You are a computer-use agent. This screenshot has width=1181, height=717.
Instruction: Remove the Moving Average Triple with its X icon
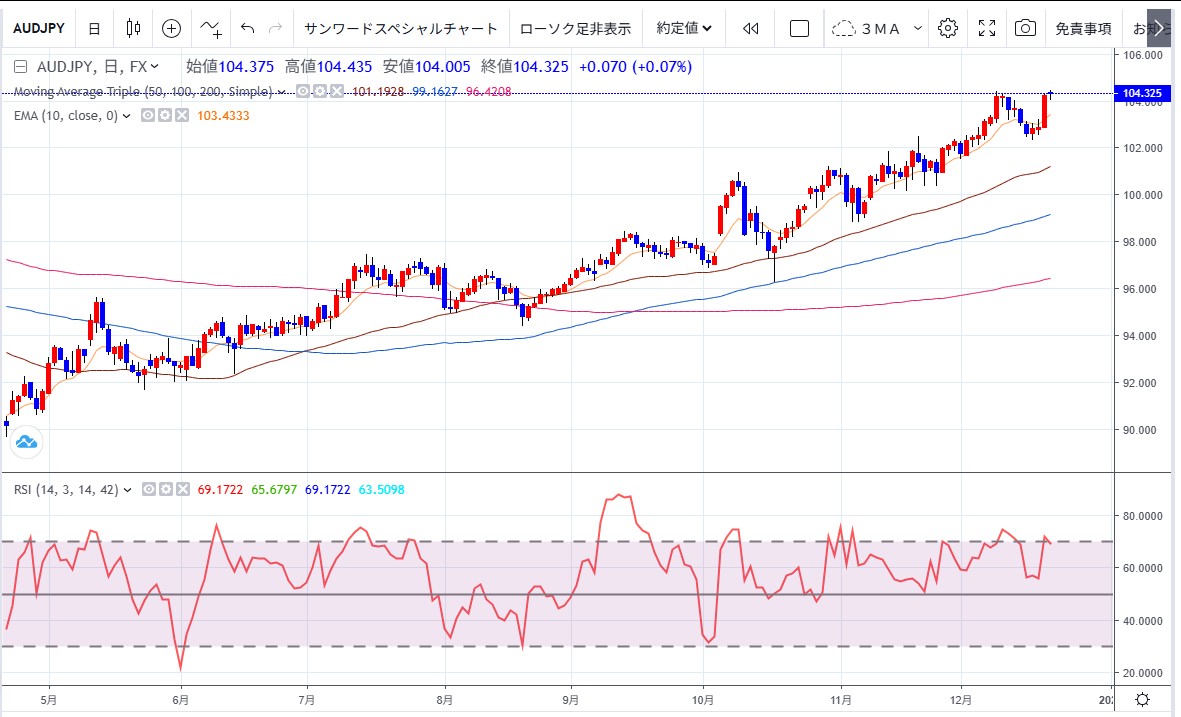pyautogui.click(x=338, y=91)
